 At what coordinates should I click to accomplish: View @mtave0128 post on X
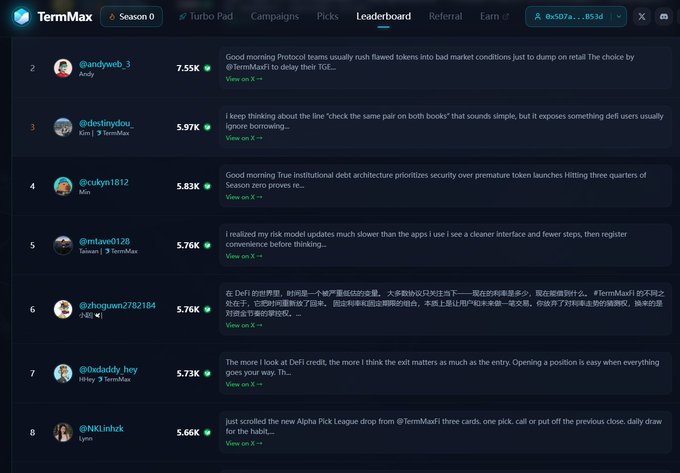(244, 256)
